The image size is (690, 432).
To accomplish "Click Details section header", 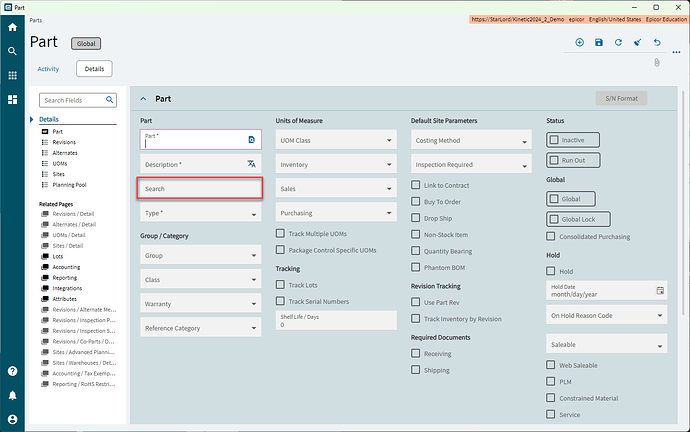I will tap(49, 119).
